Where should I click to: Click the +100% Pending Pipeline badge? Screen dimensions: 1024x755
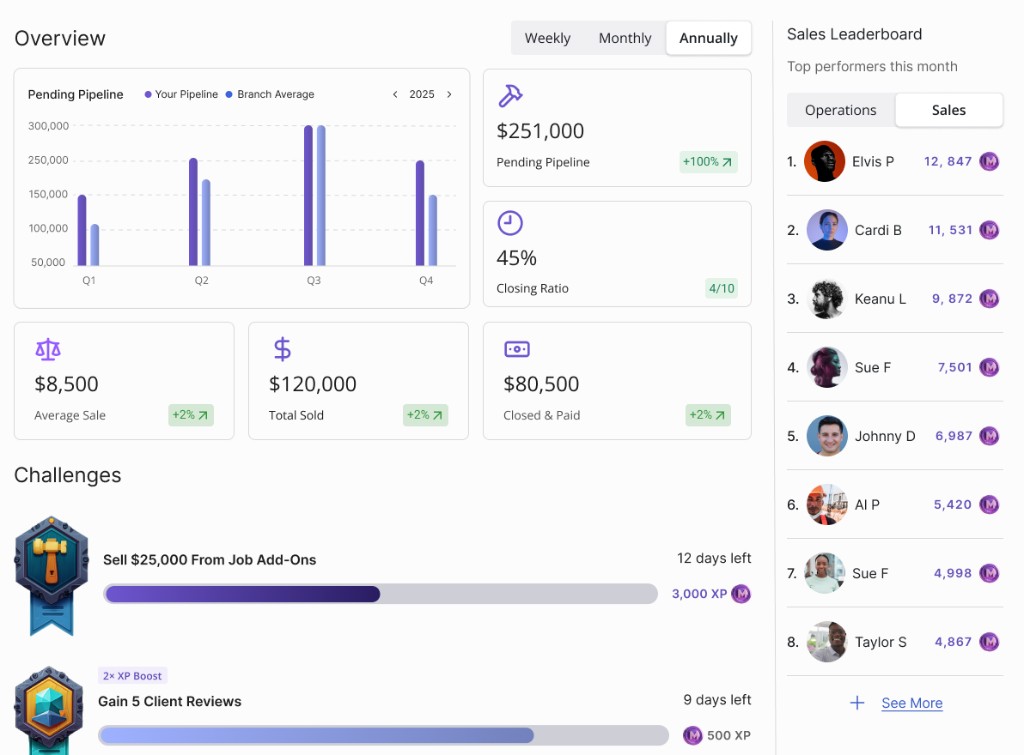[707, 162]
